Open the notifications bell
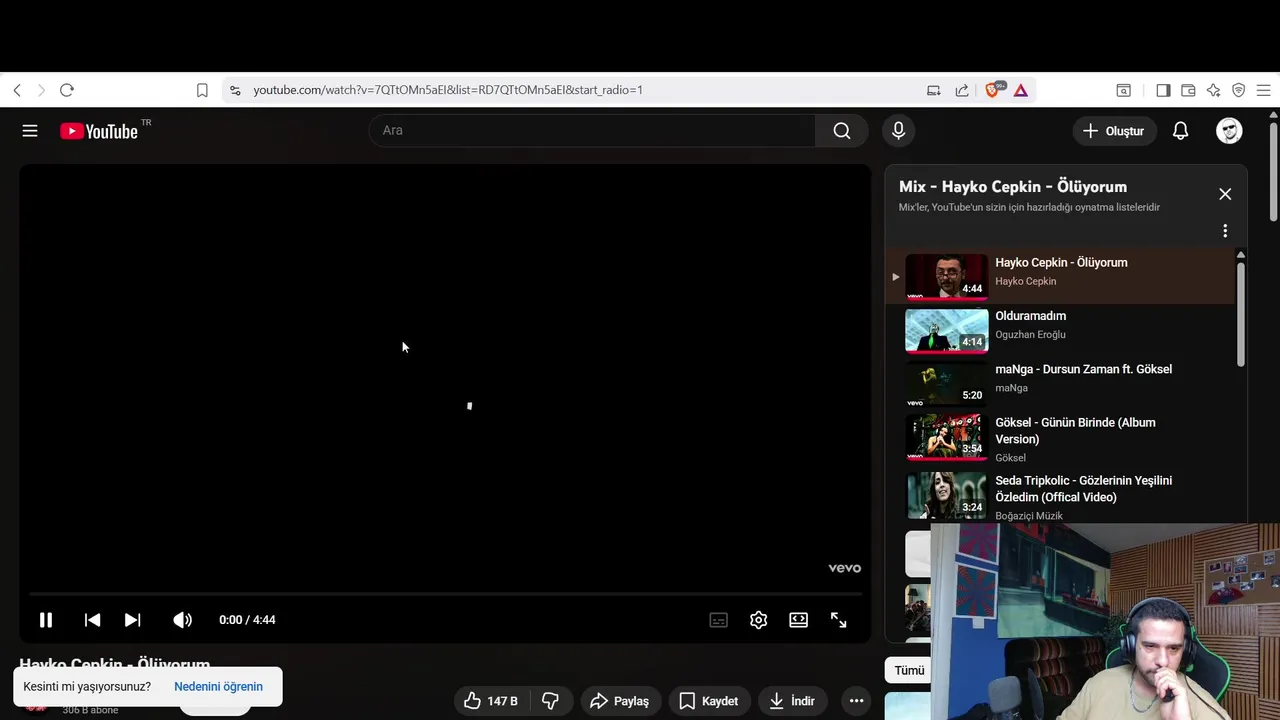 click(1180, 131)
